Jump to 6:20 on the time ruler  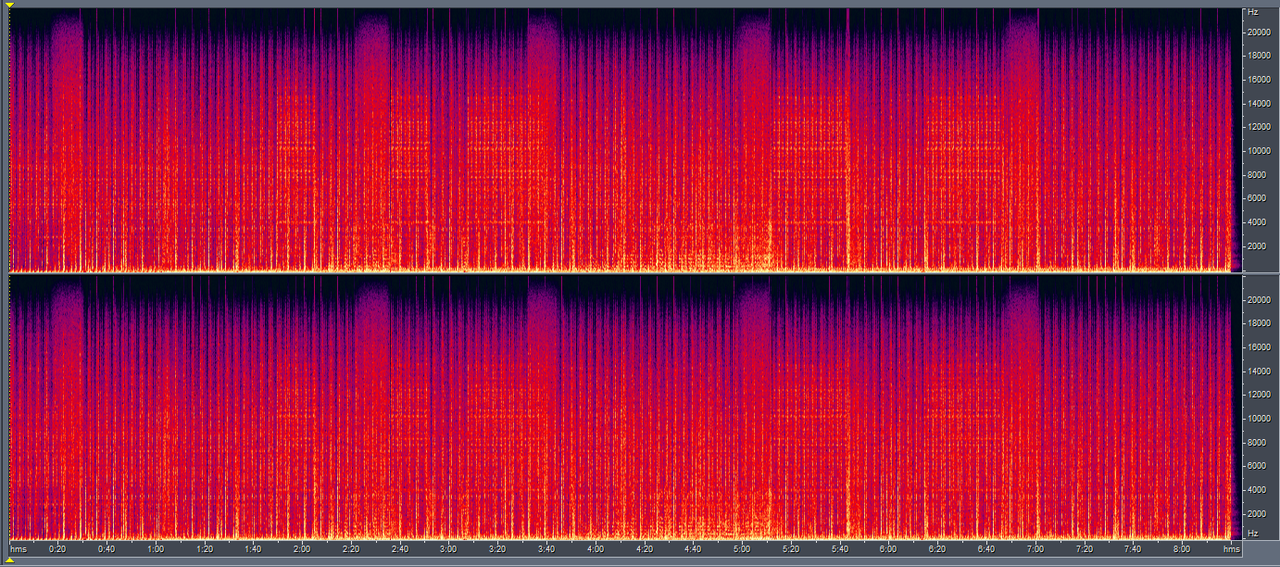[937, 549]
